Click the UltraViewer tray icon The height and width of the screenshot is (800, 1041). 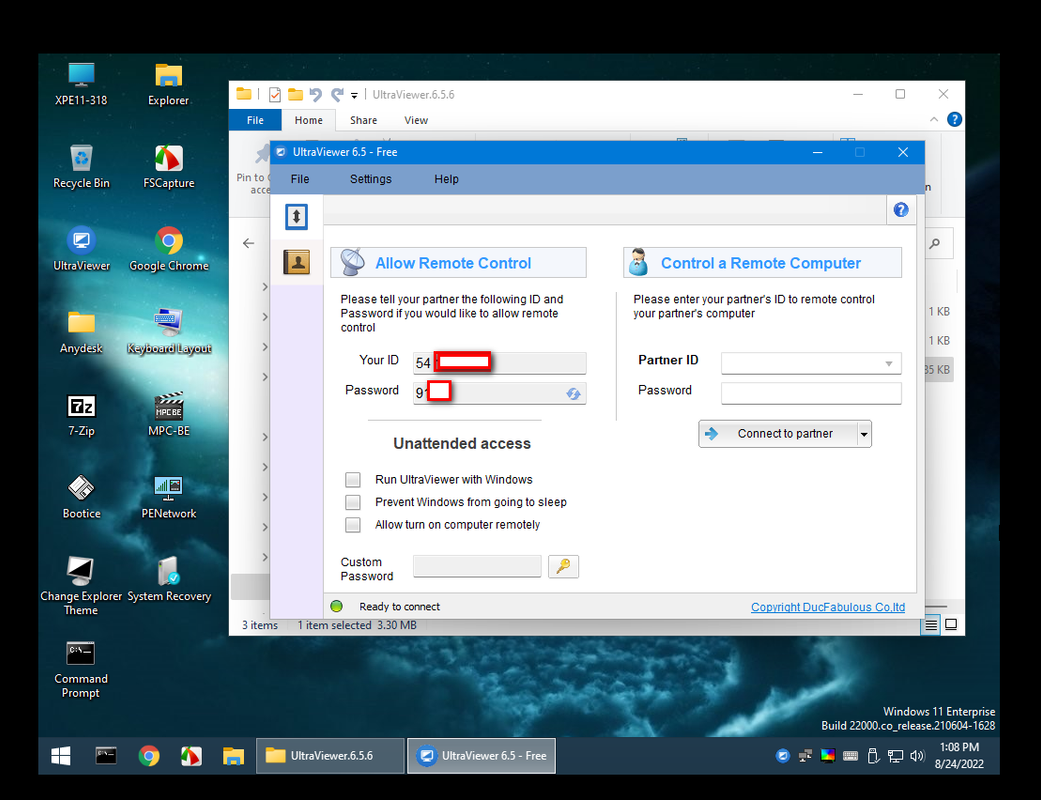(783, 756)
